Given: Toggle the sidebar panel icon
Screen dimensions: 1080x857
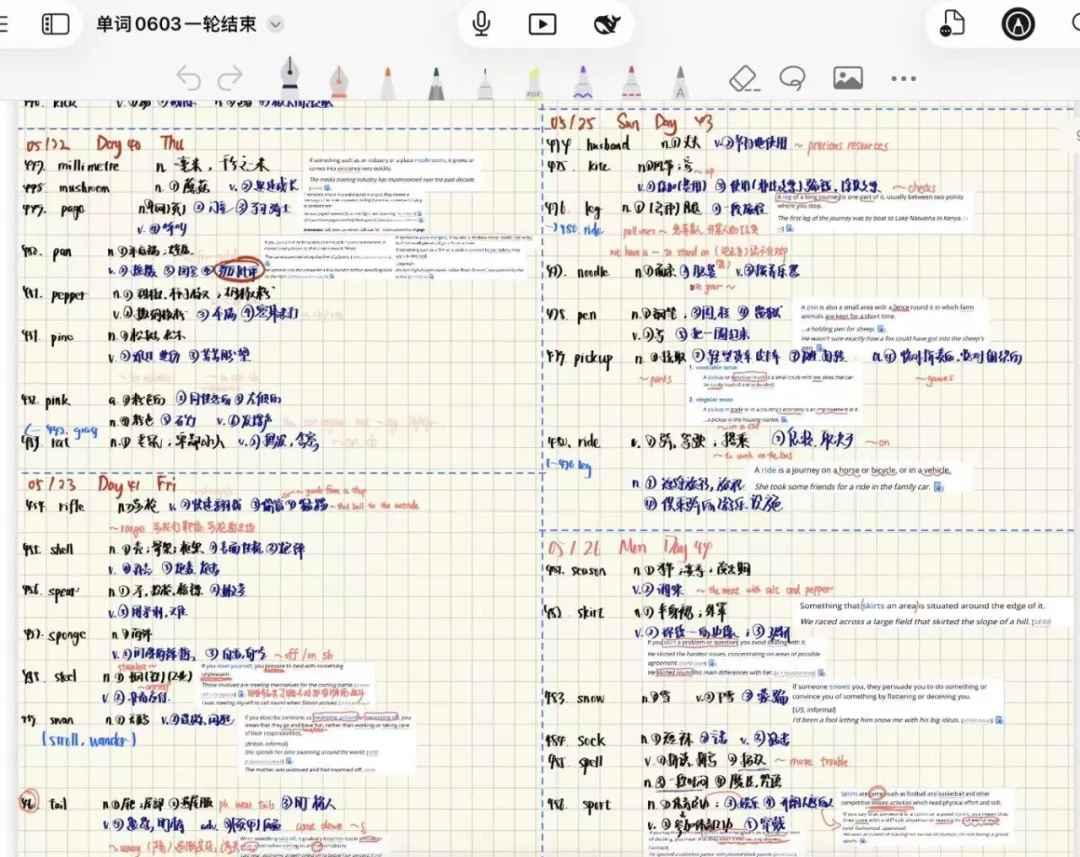Looking at the screenshot, I should pyautogui.click(x=55, y=24).
